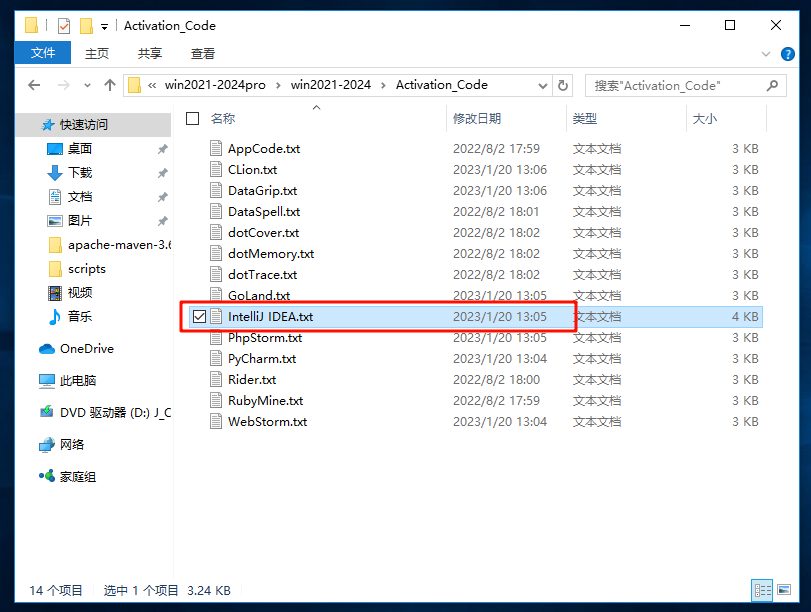Switch to the 共享 ribbon tab

point(150,53)
